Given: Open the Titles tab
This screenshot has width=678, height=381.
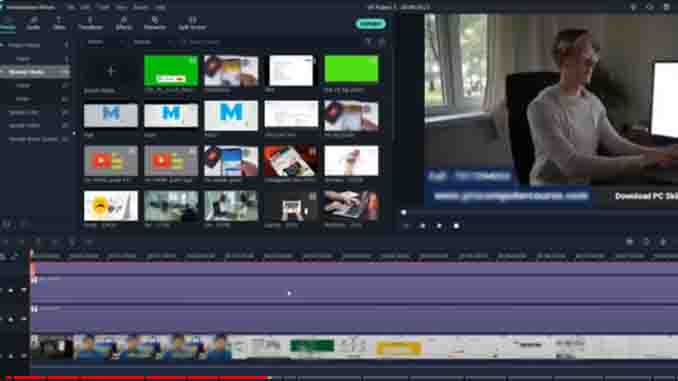Looking at the screenshot, I should pos(59,23).
